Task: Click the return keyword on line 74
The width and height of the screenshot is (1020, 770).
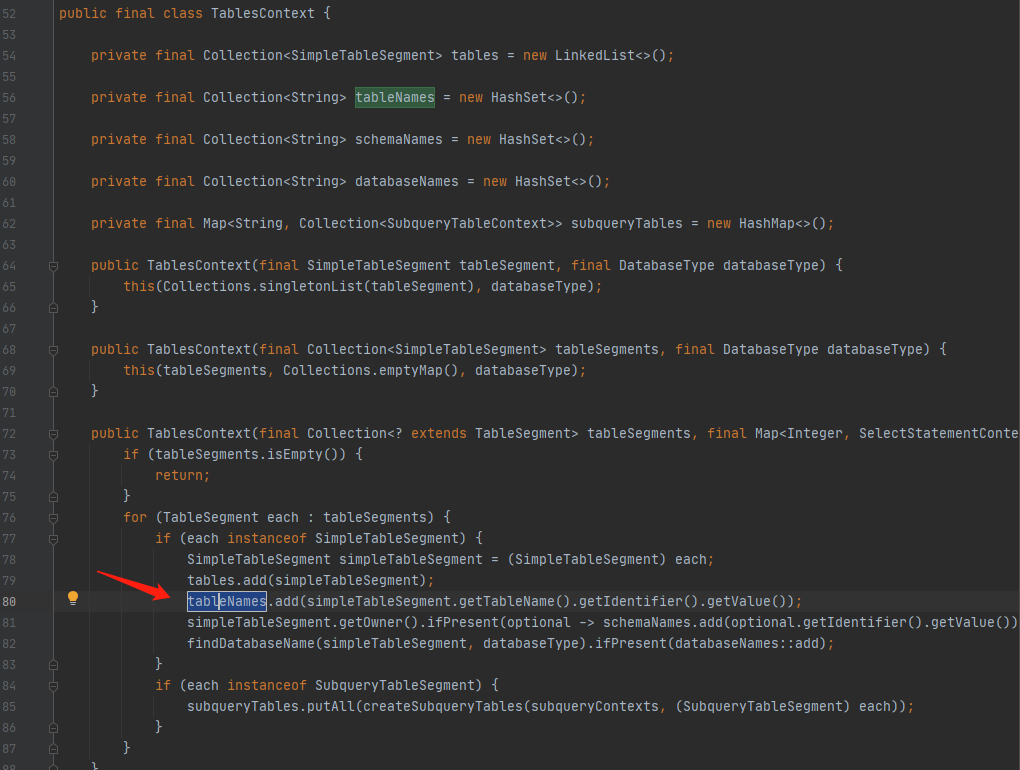Action: (x=179, y=475)
